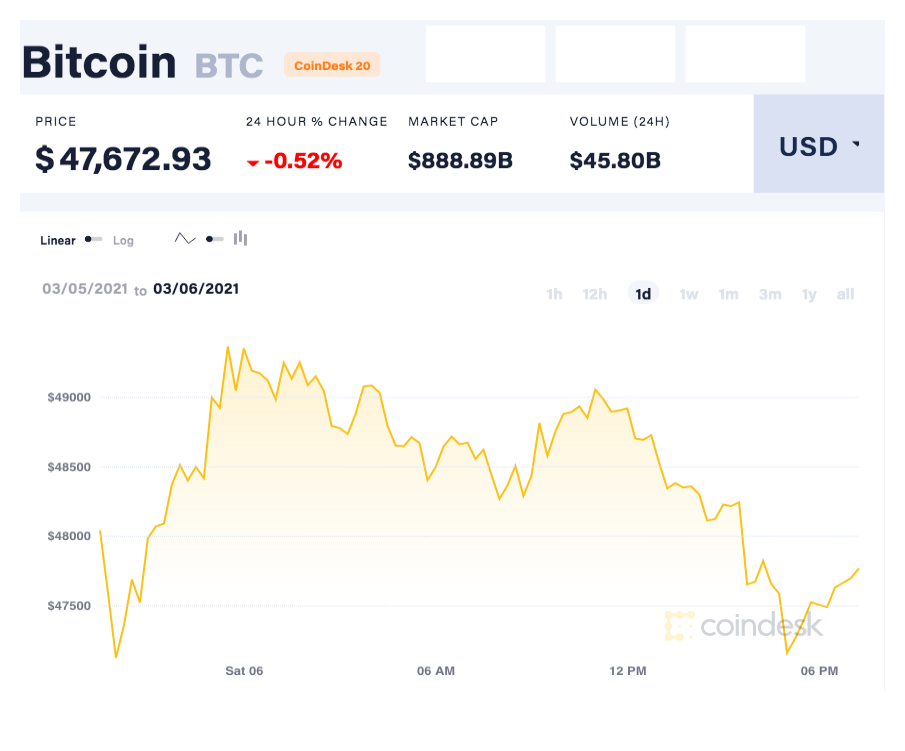Select the line chart icon
This screenshot has height=751, width=905.
pyautogui.click(x=185, y=239)
